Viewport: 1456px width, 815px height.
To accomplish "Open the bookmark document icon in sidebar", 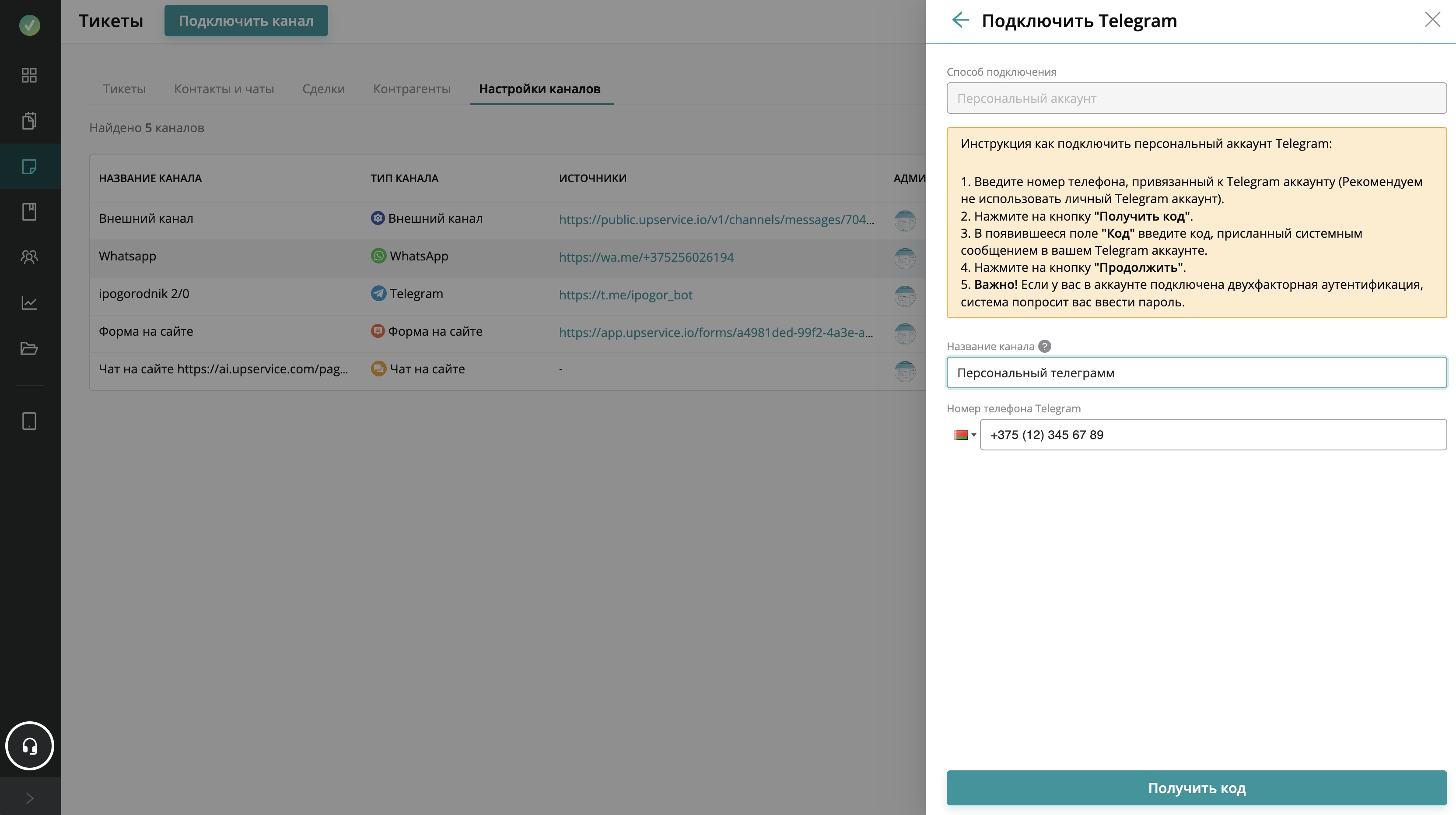I will click(x=29, y=211).
